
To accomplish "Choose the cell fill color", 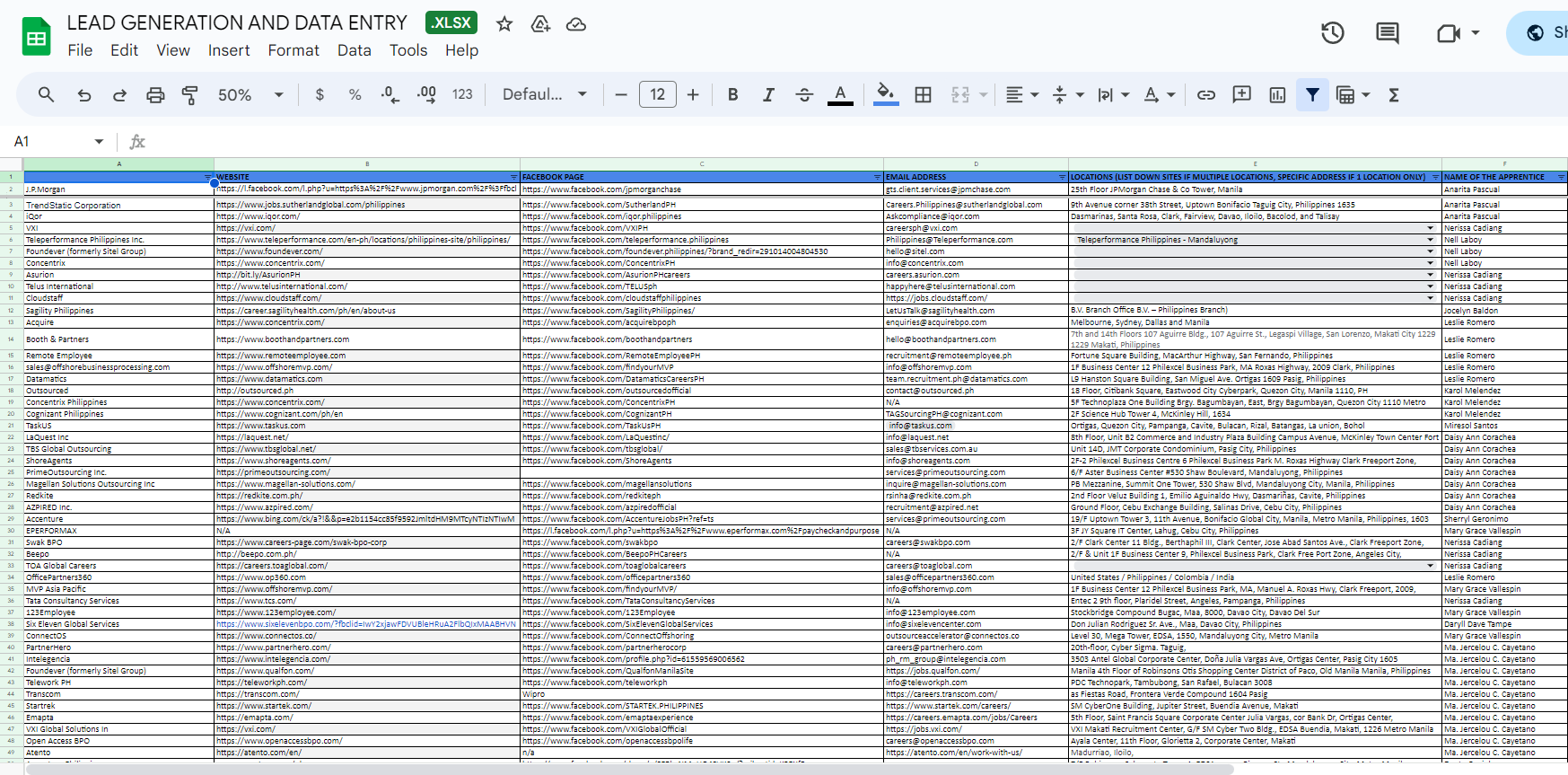I will pyautogui.click(x=886, y=94).
